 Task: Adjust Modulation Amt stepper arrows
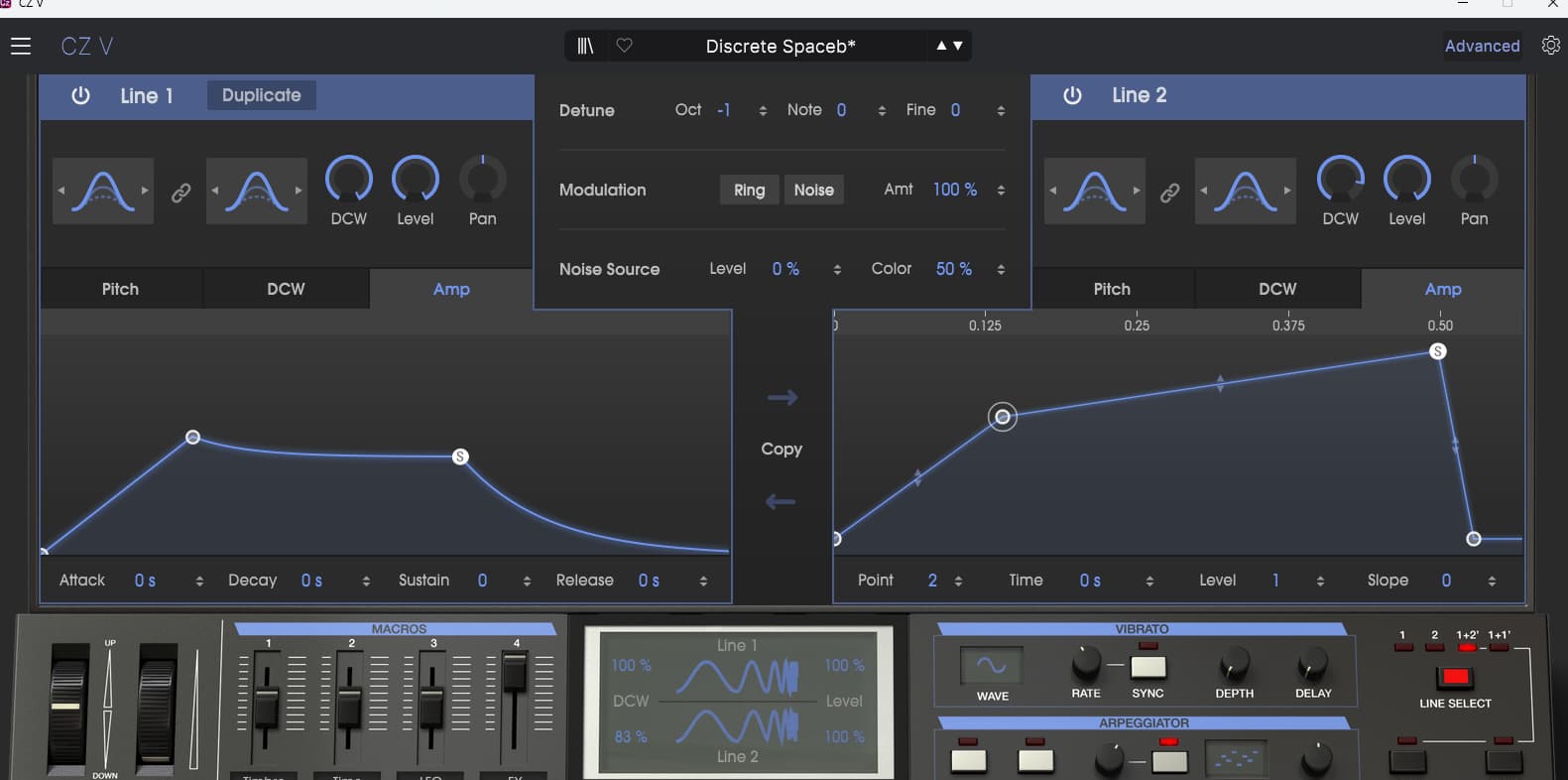pyautogui.click(x=1001, y=191)
